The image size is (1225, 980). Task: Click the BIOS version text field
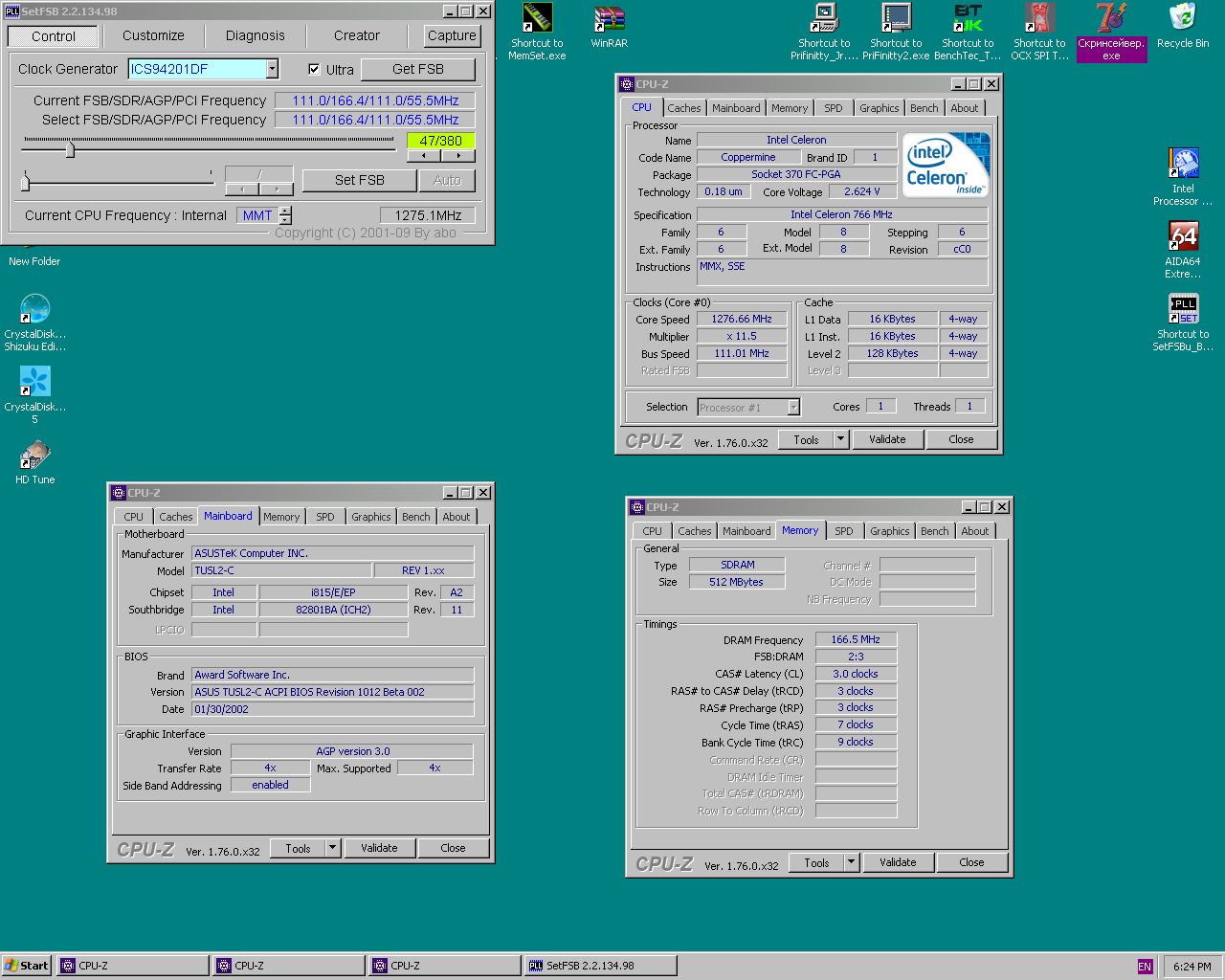click(332, 692)
